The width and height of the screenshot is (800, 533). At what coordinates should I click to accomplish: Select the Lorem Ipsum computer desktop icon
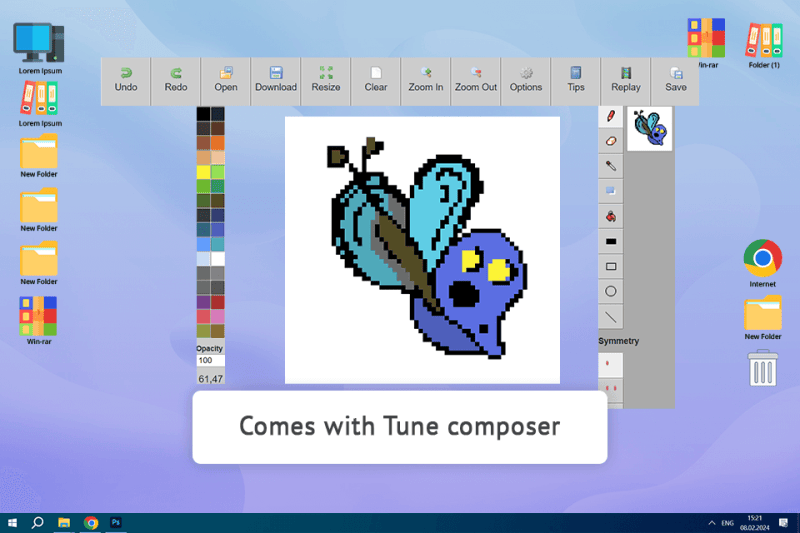click(x=40, y=48)
